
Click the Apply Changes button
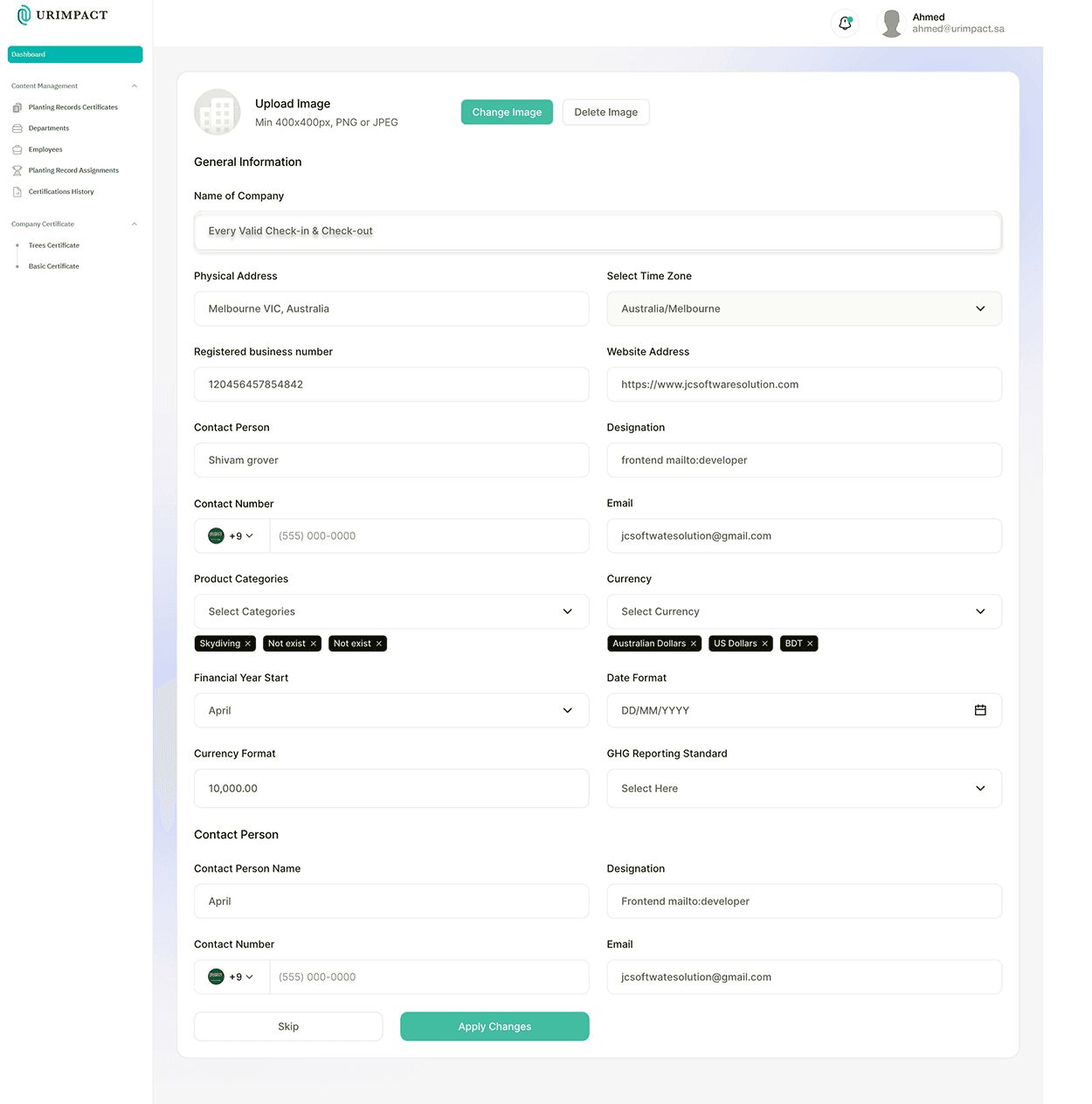(x=494, y=1026)
